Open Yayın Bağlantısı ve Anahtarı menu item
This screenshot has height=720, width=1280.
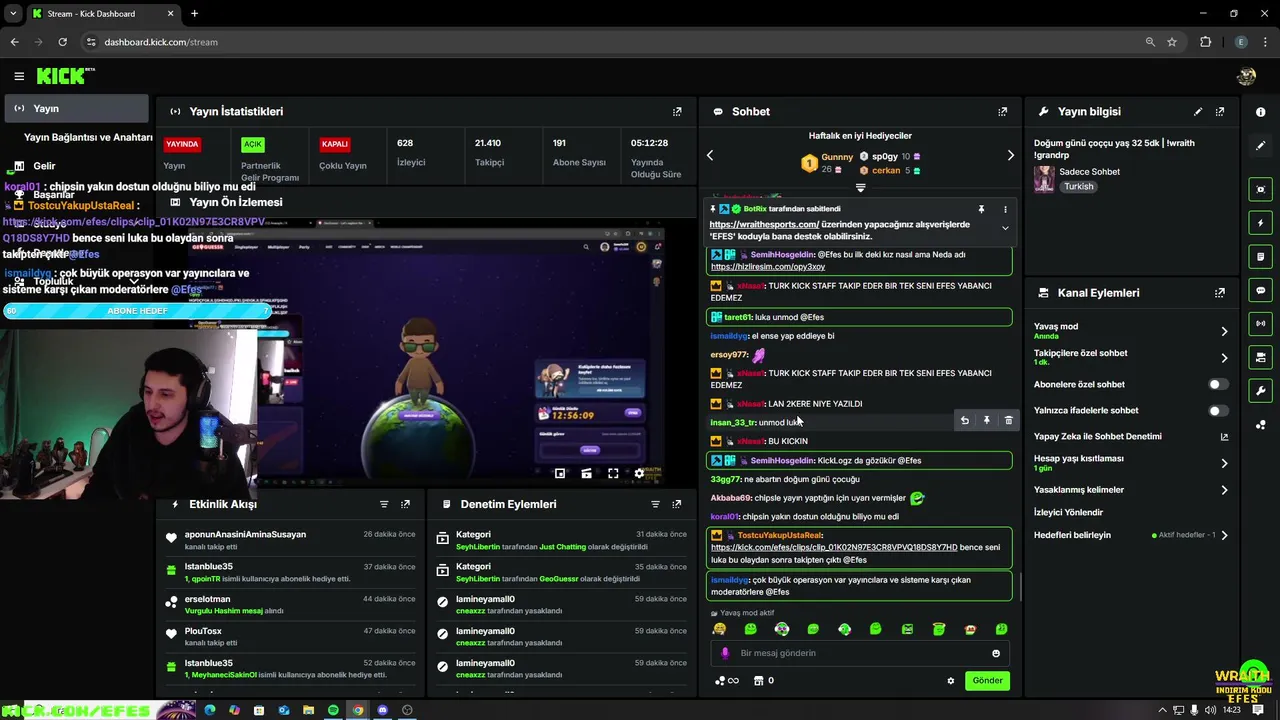pyautogui.click(x=88, y=137)
